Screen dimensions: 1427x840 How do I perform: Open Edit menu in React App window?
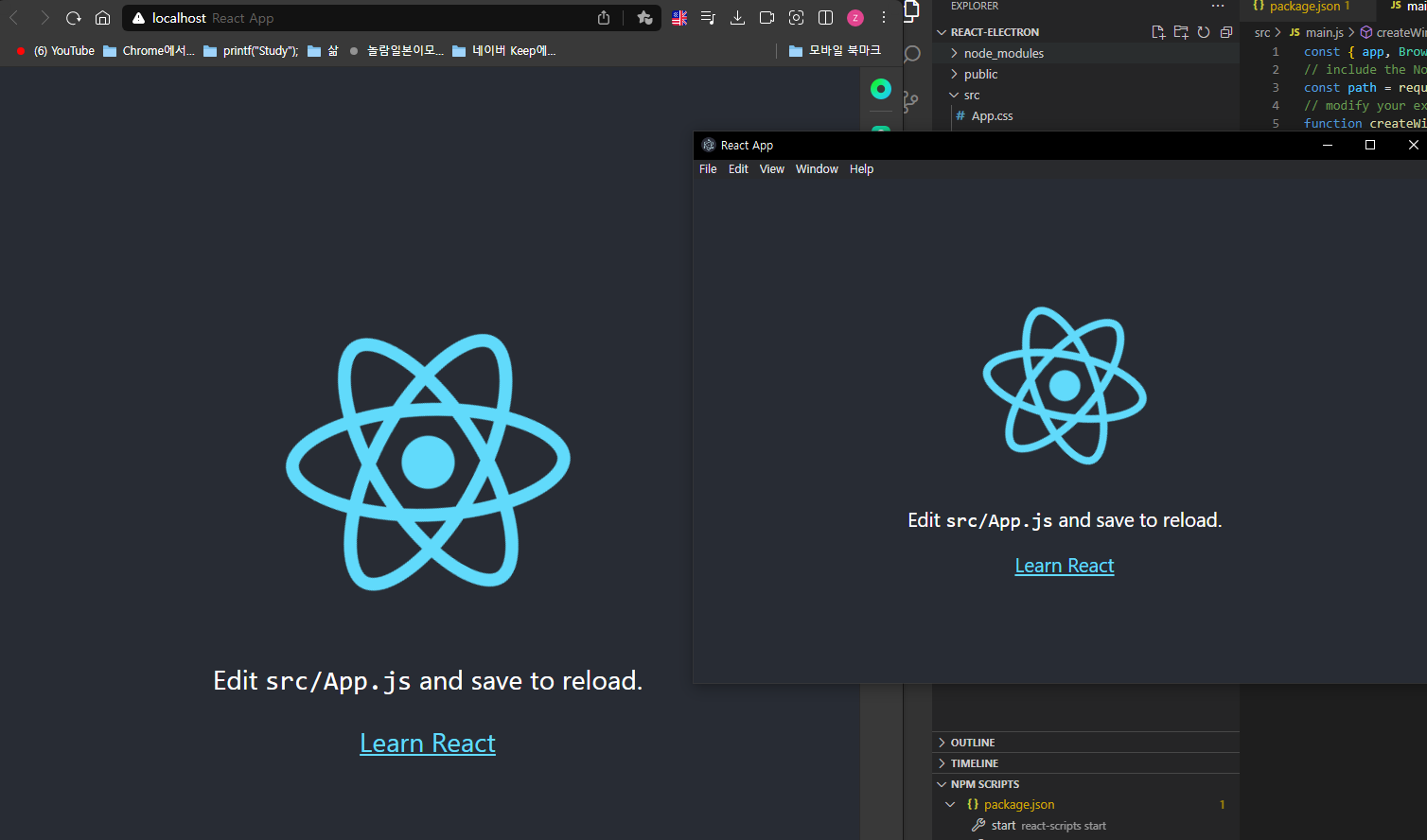click(x=738, y=169)
